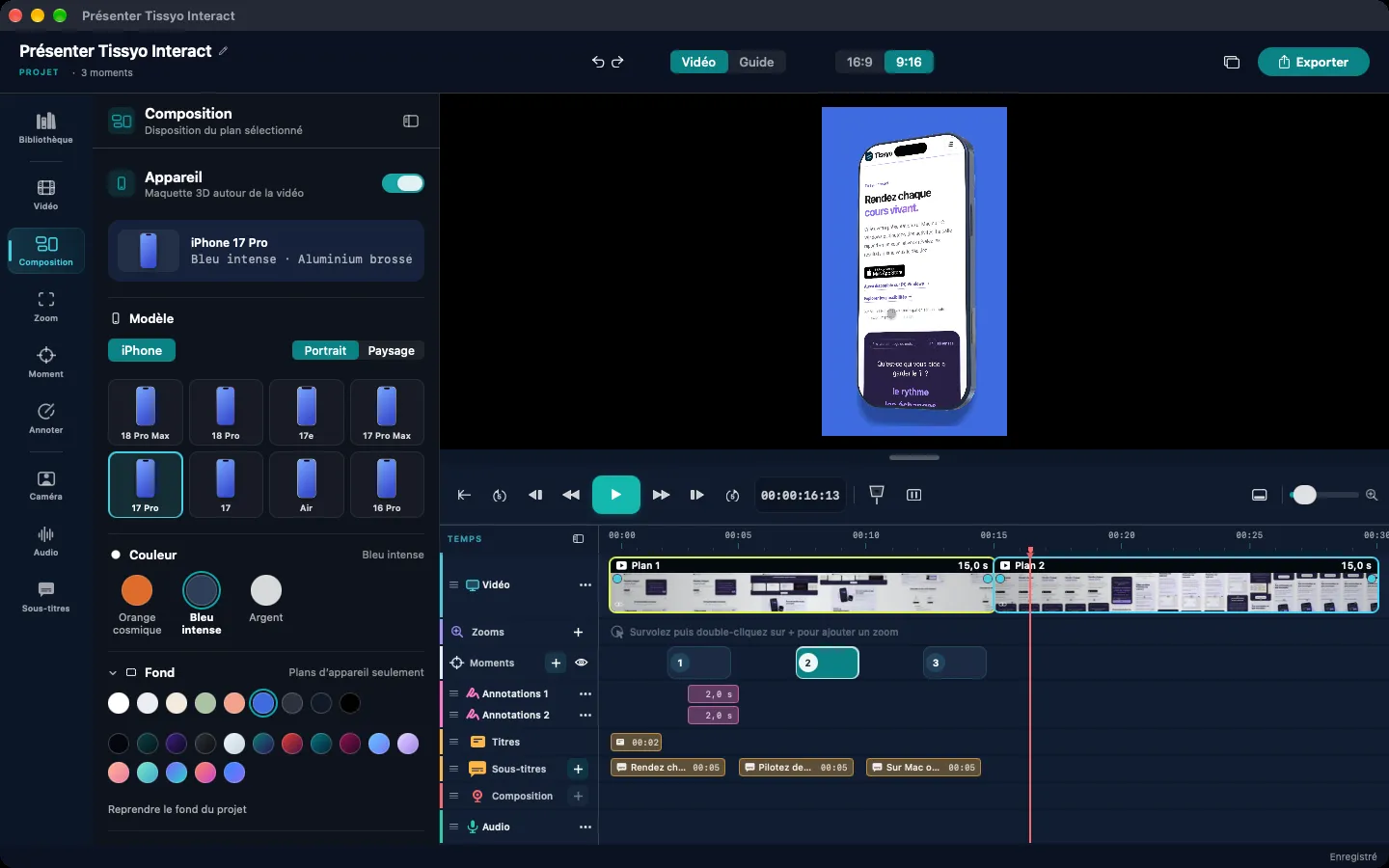Screen dimensions: 1389x868
Task: Switch to the Vidéo mode tab
Action: pyautogui.click(x=698, y=62)
